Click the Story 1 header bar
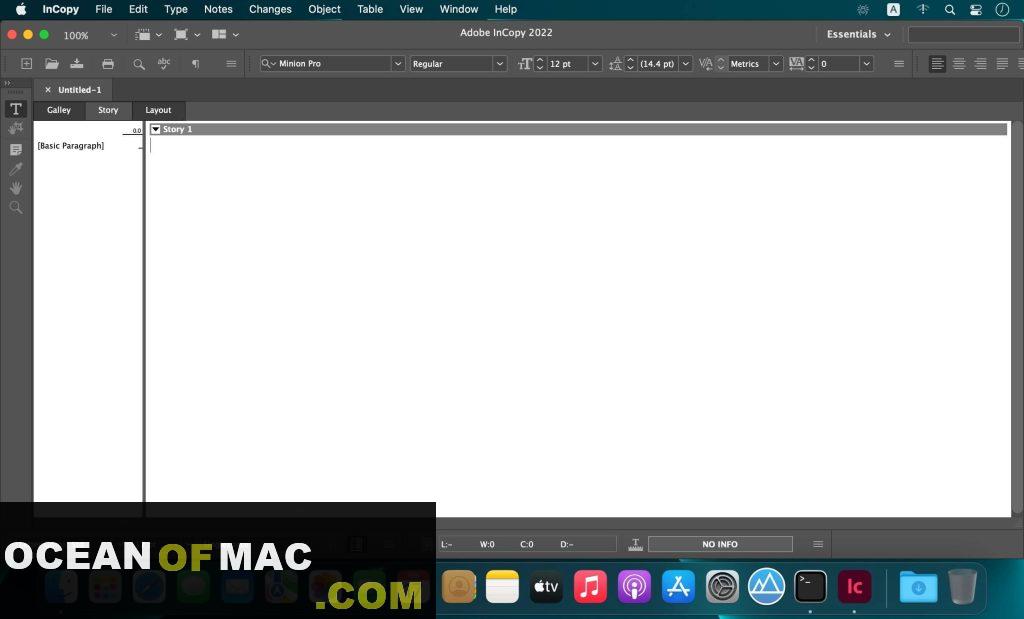 pos(578,129)
